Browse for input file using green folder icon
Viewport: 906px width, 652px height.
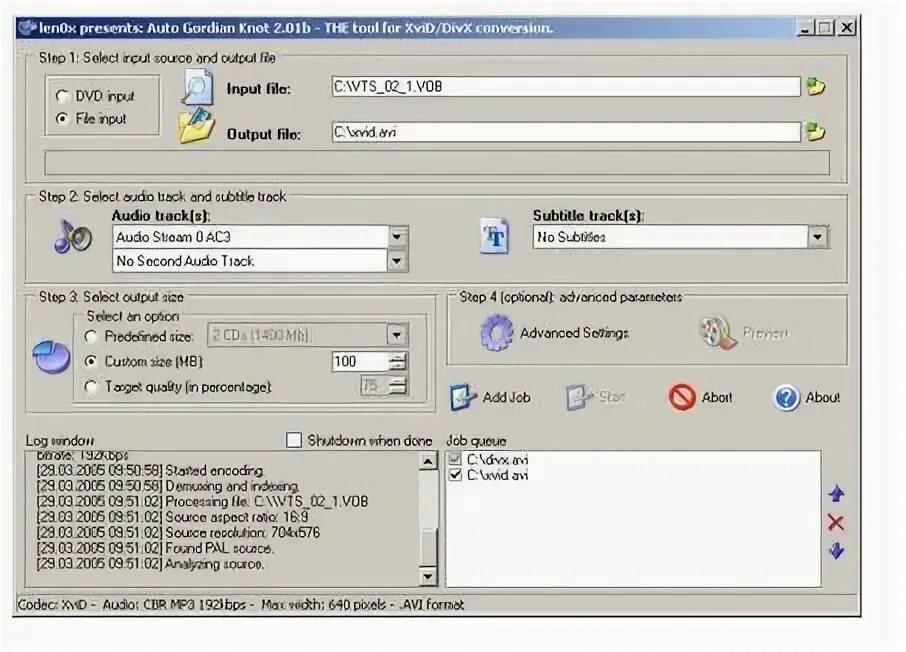[x=816, y=87]
